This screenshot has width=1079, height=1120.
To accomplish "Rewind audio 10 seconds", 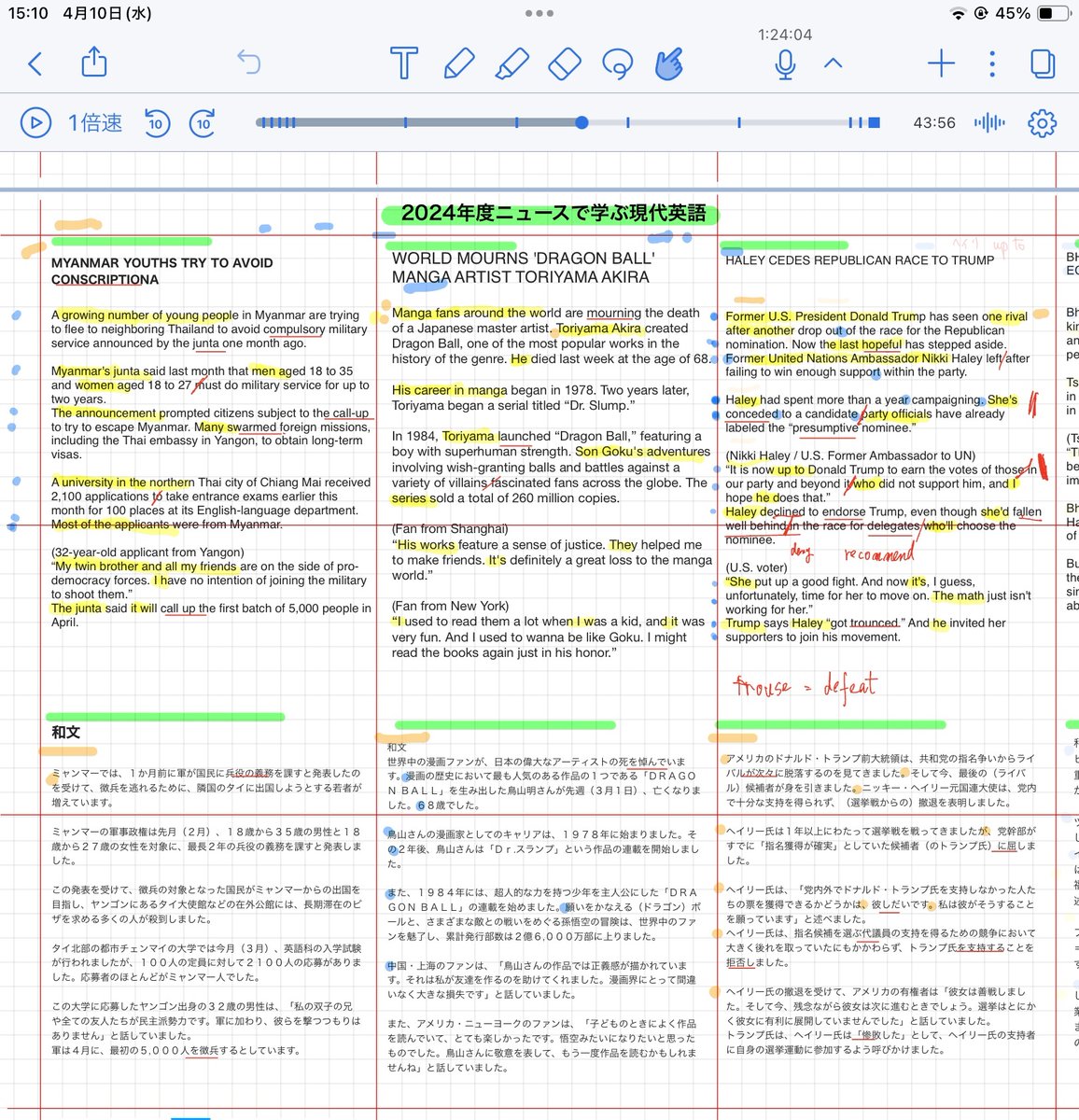I will [x=156, y=122].
